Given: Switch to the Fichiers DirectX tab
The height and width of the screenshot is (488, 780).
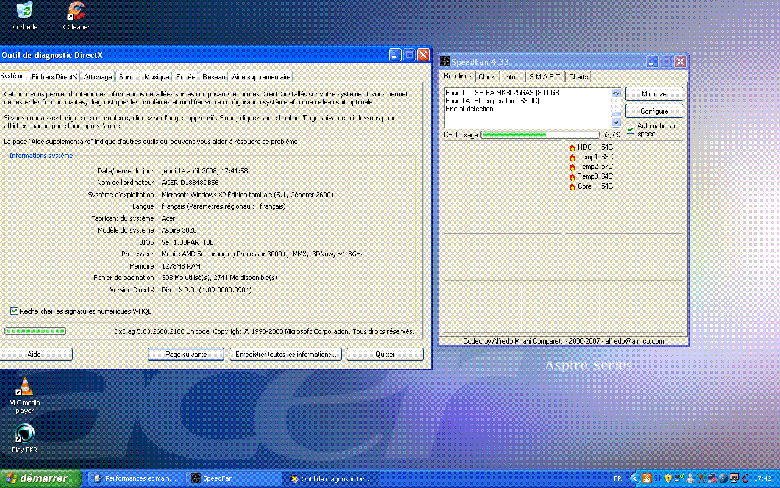Looking at the screenshot, I should [54, 77].
